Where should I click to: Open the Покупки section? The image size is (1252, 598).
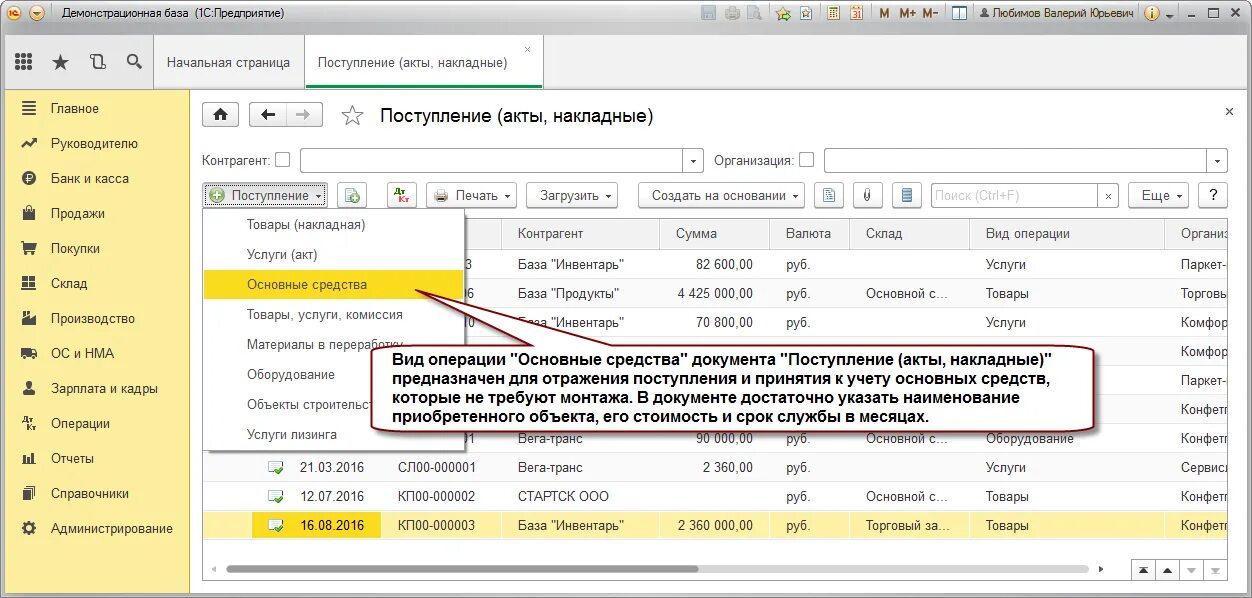tap(95, 248)
